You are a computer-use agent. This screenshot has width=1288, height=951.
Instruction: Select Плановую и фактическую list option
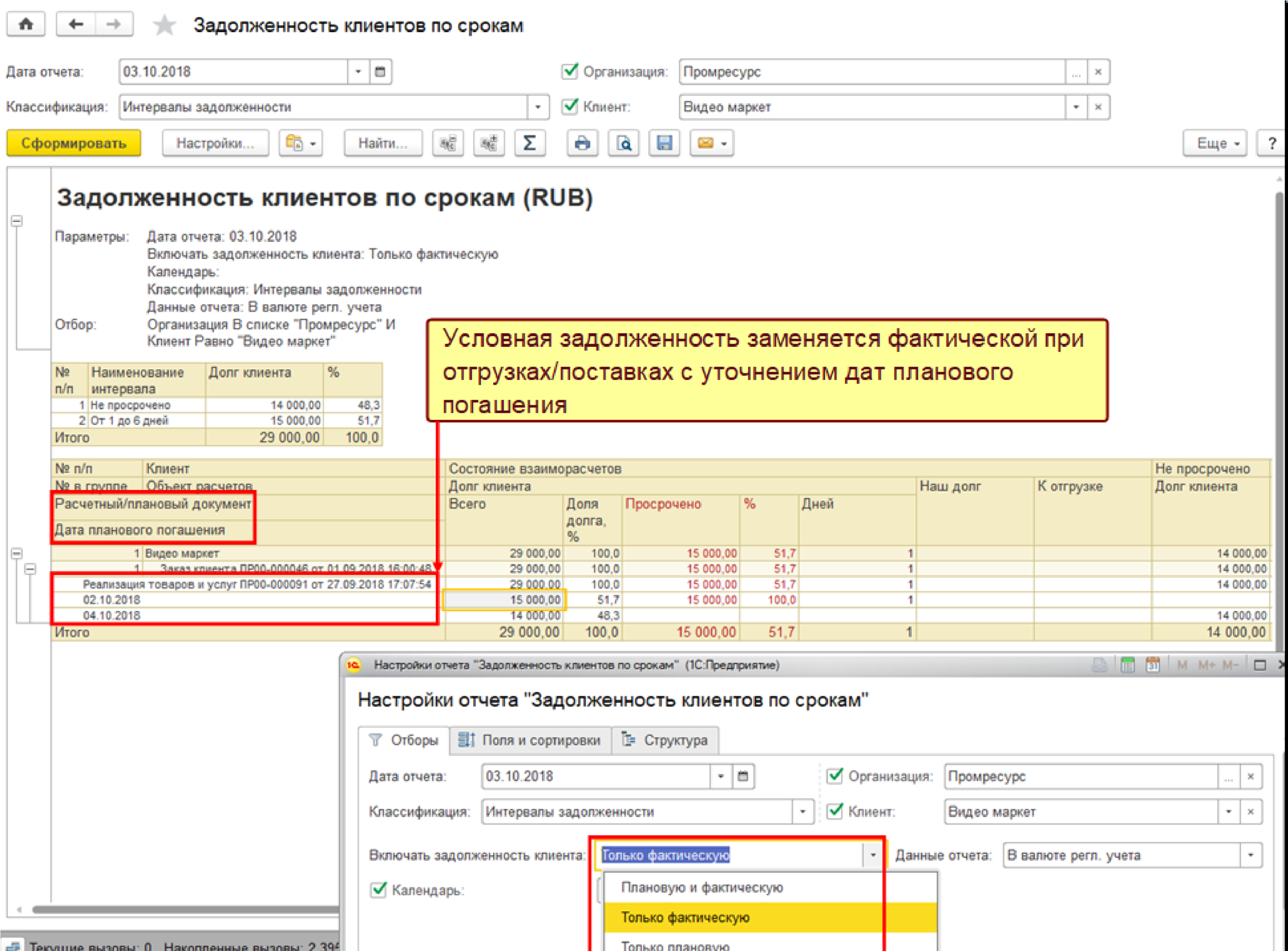pyautogui.click(x=701, y=887)
